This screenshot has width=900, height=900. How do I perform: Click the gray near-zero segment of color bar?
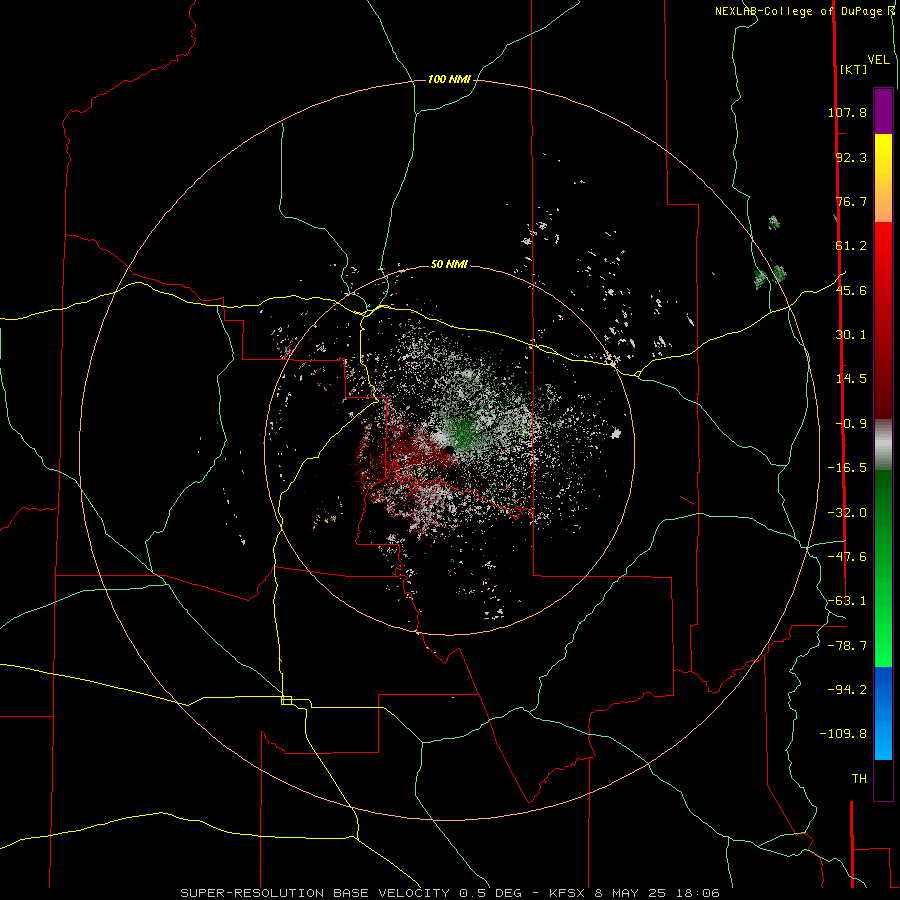pos(883,445)
